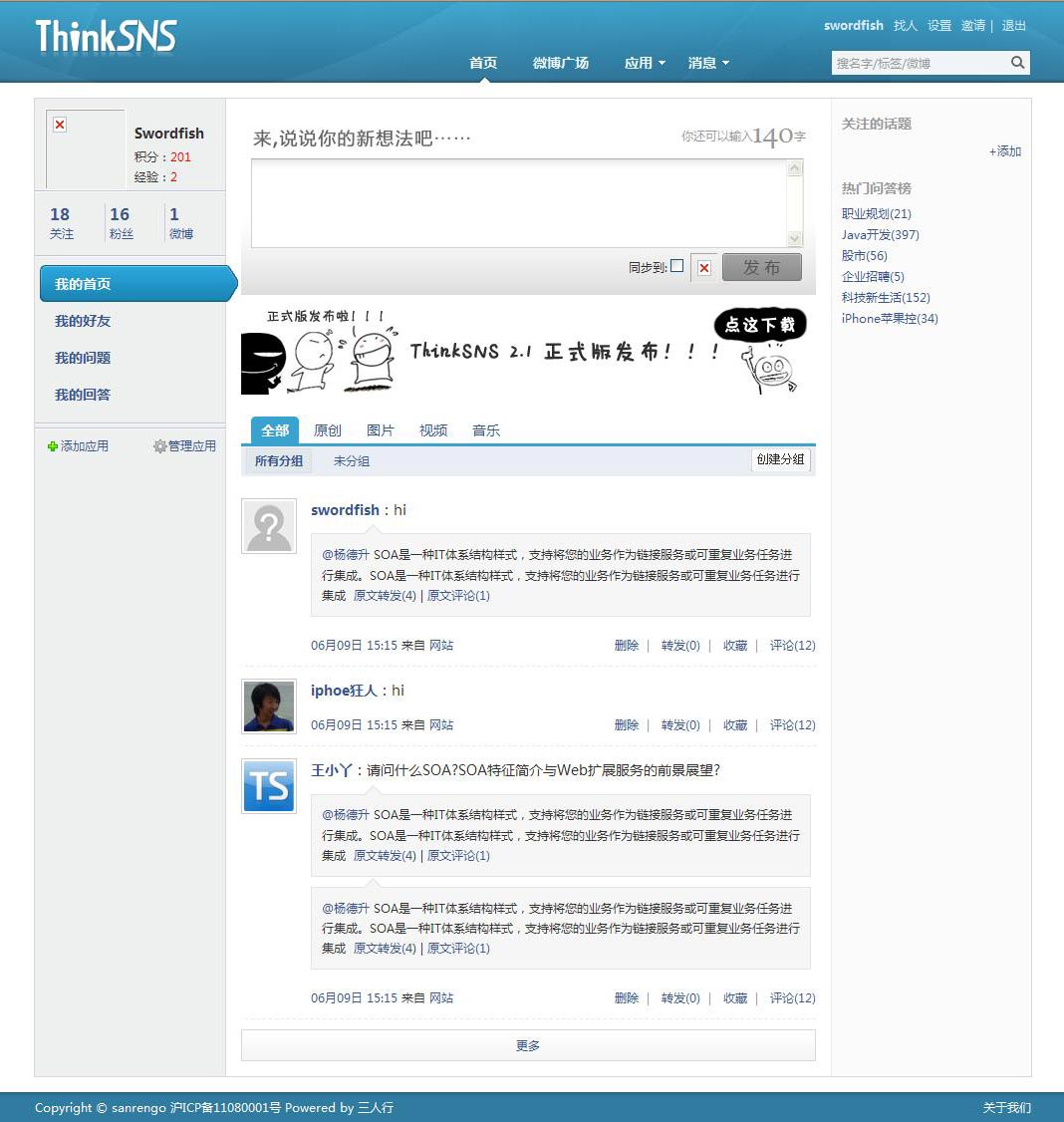Toggle the 同步到 sync checkbox
The height and width of the screenshot is (1122, 1064).
tap(676, 266)
